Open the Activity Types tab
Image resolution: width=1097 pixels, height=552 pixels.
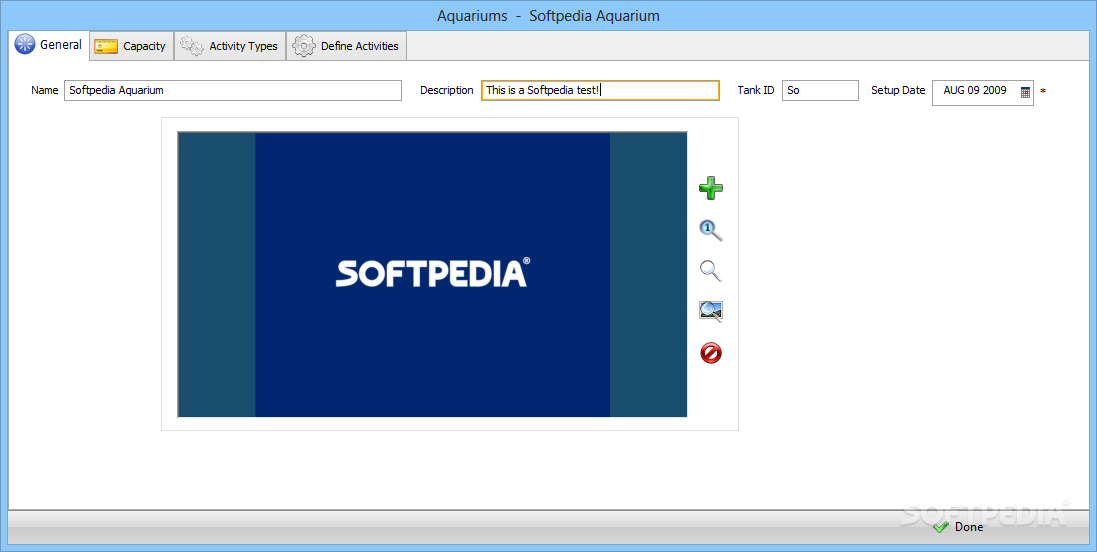[229, 46]
